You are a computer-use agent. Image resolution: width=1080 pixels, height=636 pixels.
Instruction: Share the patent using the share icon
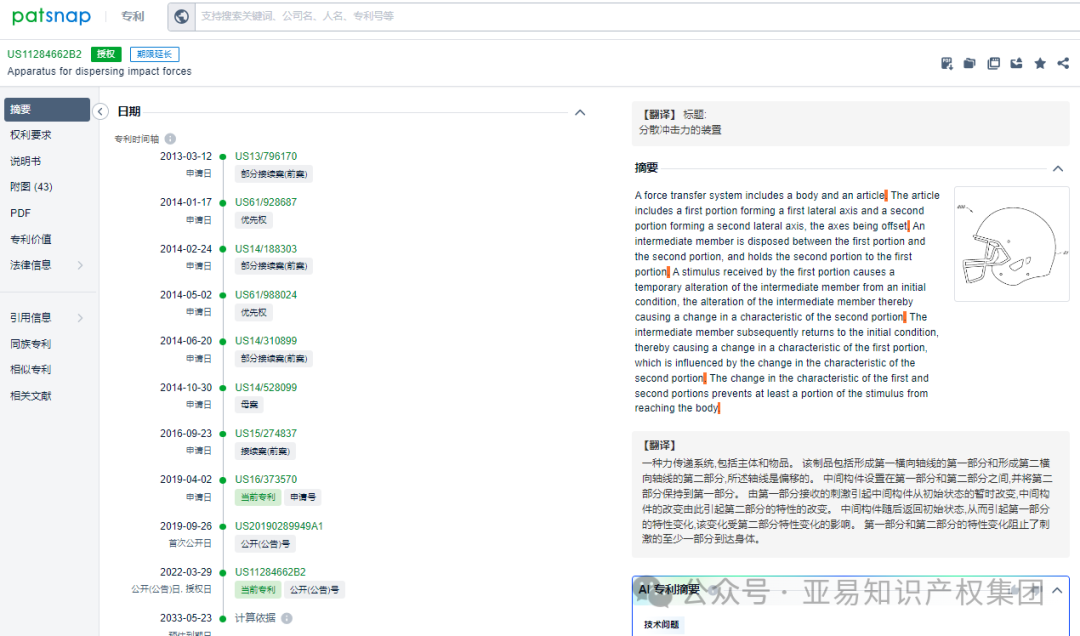[x=1063, y=62]
